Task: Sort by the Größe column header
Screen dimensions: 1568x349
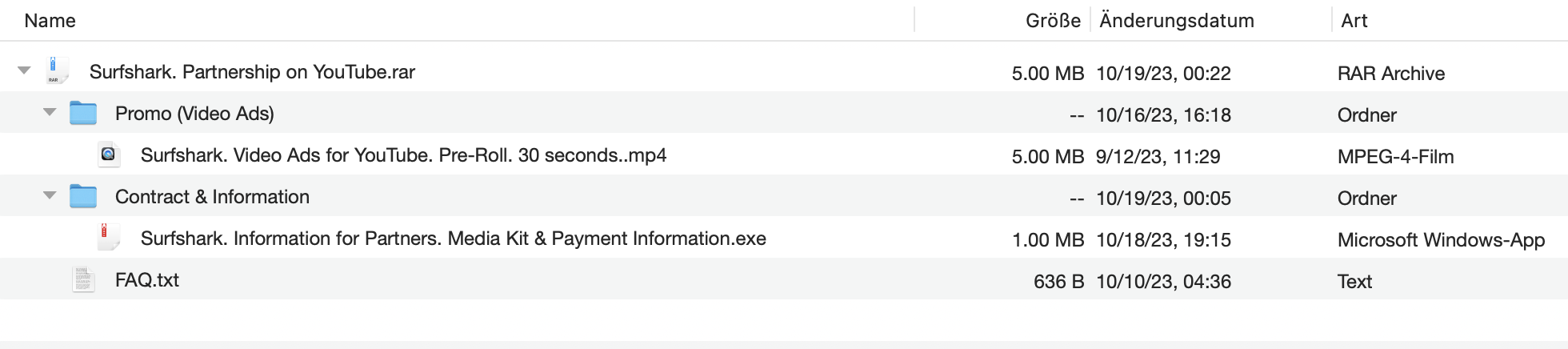Action: (x=1053, y=21)
